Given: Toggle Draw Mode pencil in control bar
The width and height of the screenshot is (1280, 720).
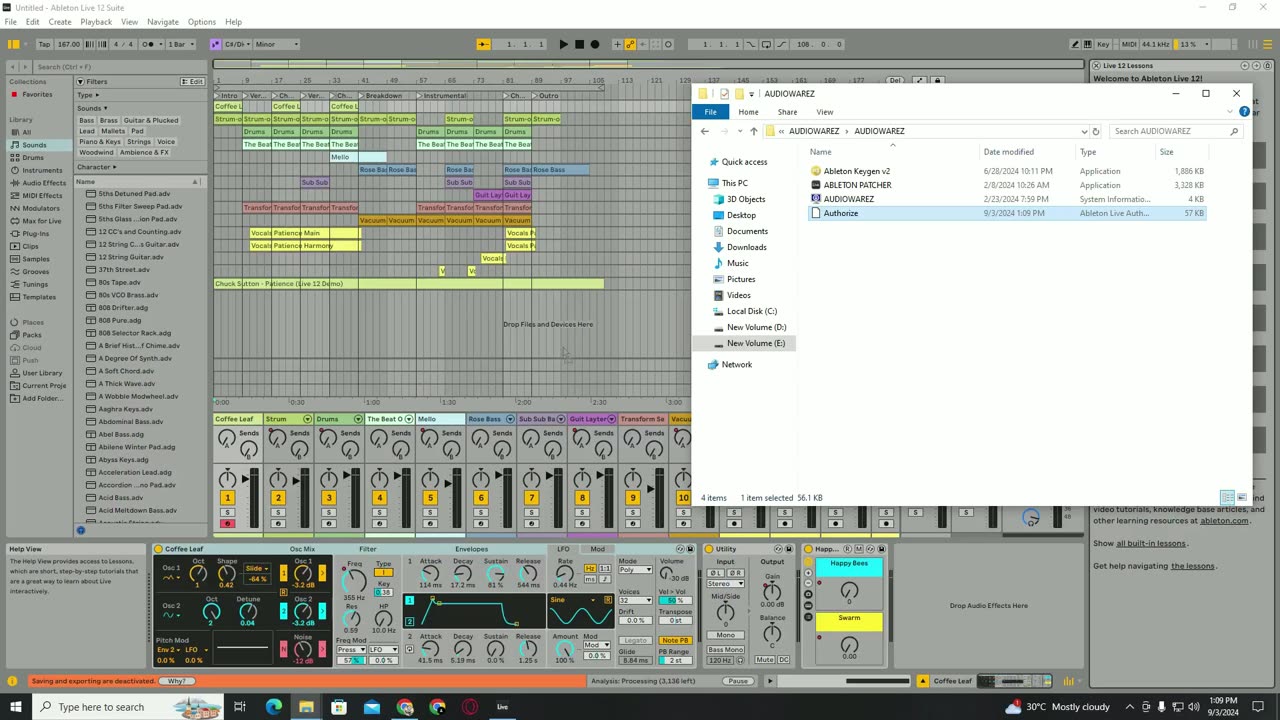Looking at the screenshot, I should click(1075, 44).
